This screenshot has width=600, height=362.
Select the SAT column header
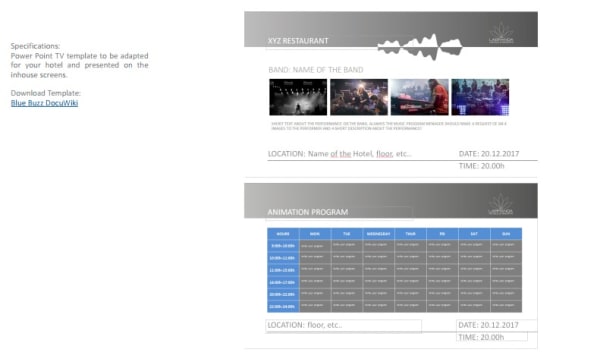coord(474,234)
